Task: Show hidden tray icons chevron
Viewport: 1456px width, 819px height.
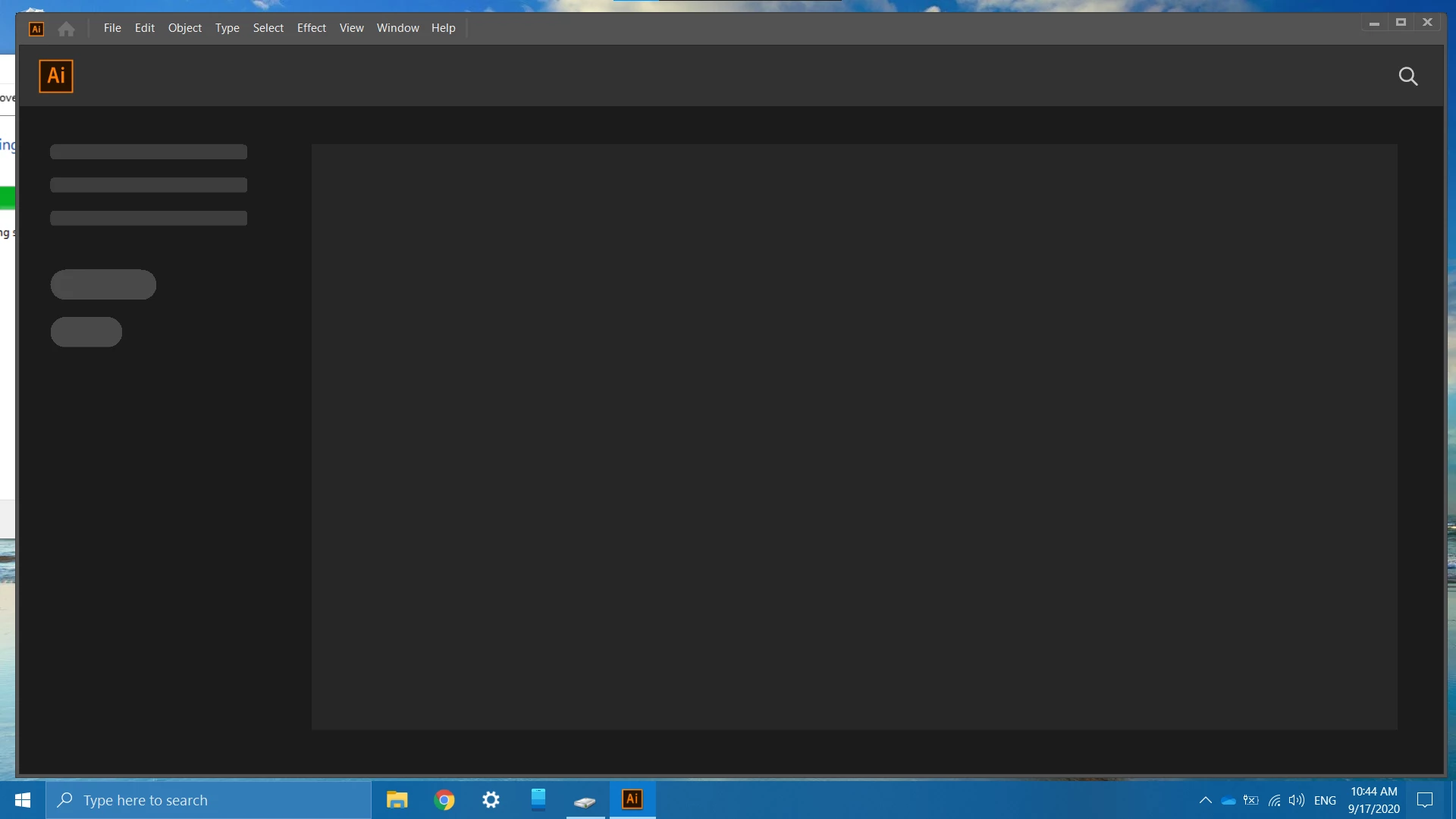Action: coord(1205,800)
